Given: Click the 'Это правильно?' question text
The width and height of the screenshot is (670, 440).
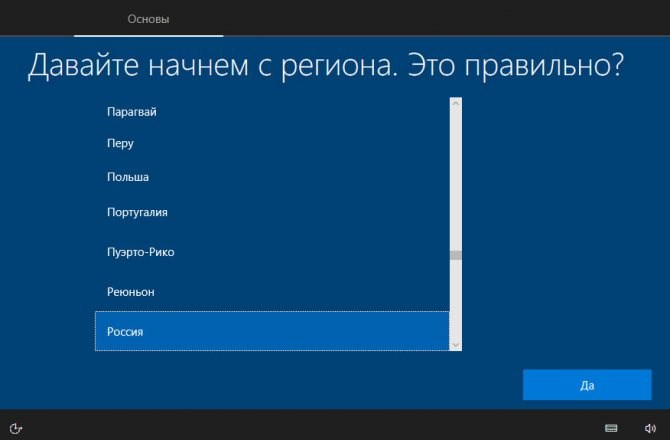Looking at the screenshot, I should 516,65.
